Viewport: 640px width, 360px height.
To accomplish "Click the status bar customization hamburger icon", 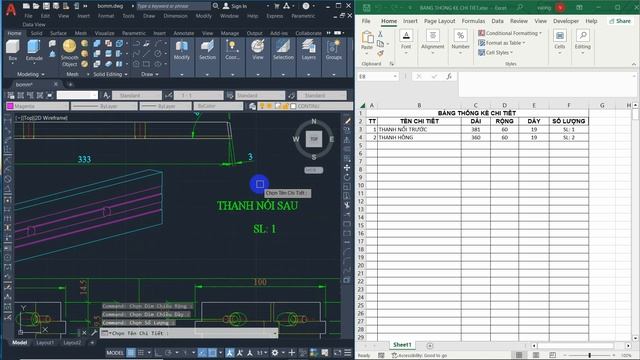I will 348,353.
